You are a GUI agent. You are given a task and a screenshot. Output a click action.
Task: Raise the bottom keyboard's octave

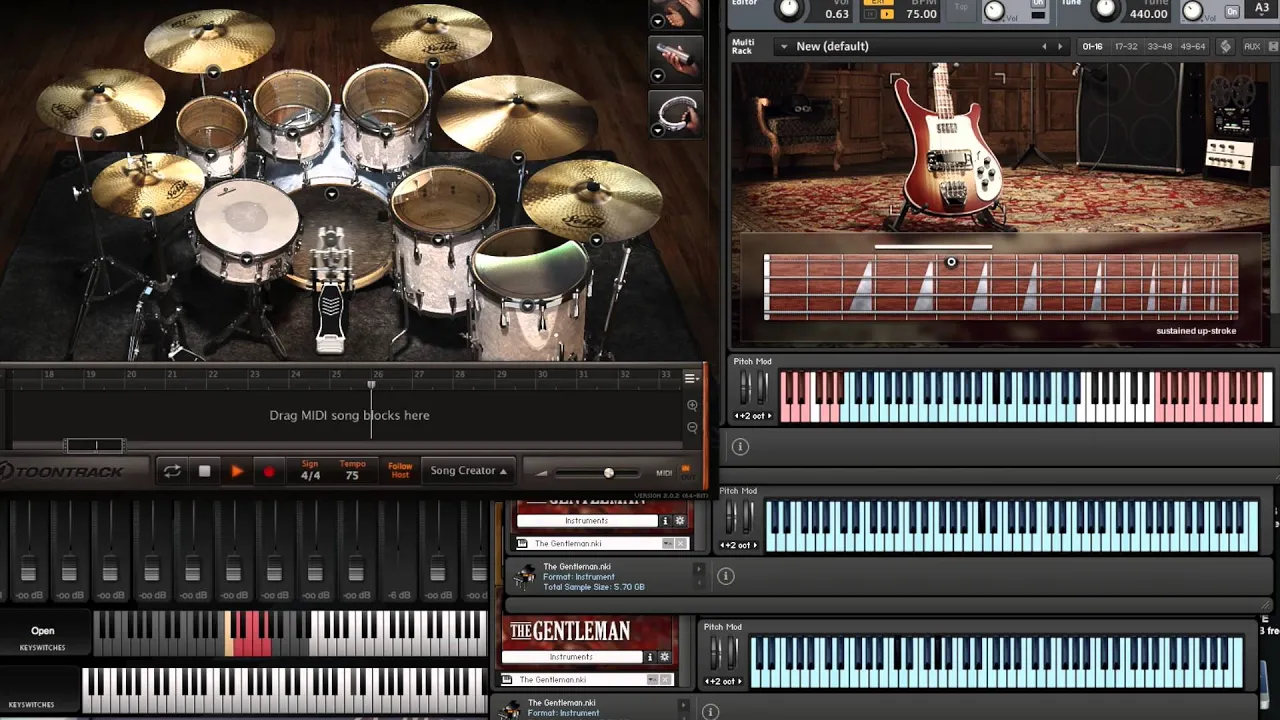[738, 682]
